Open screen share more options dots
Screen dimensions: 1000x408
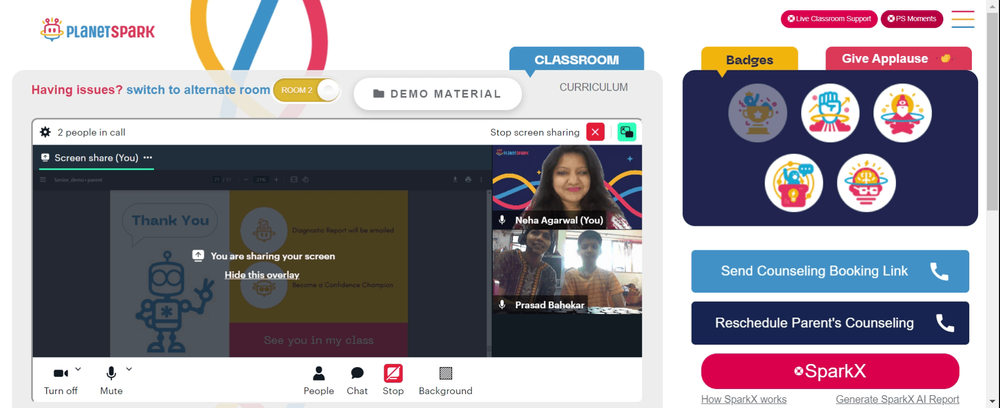tap(148, 157)
